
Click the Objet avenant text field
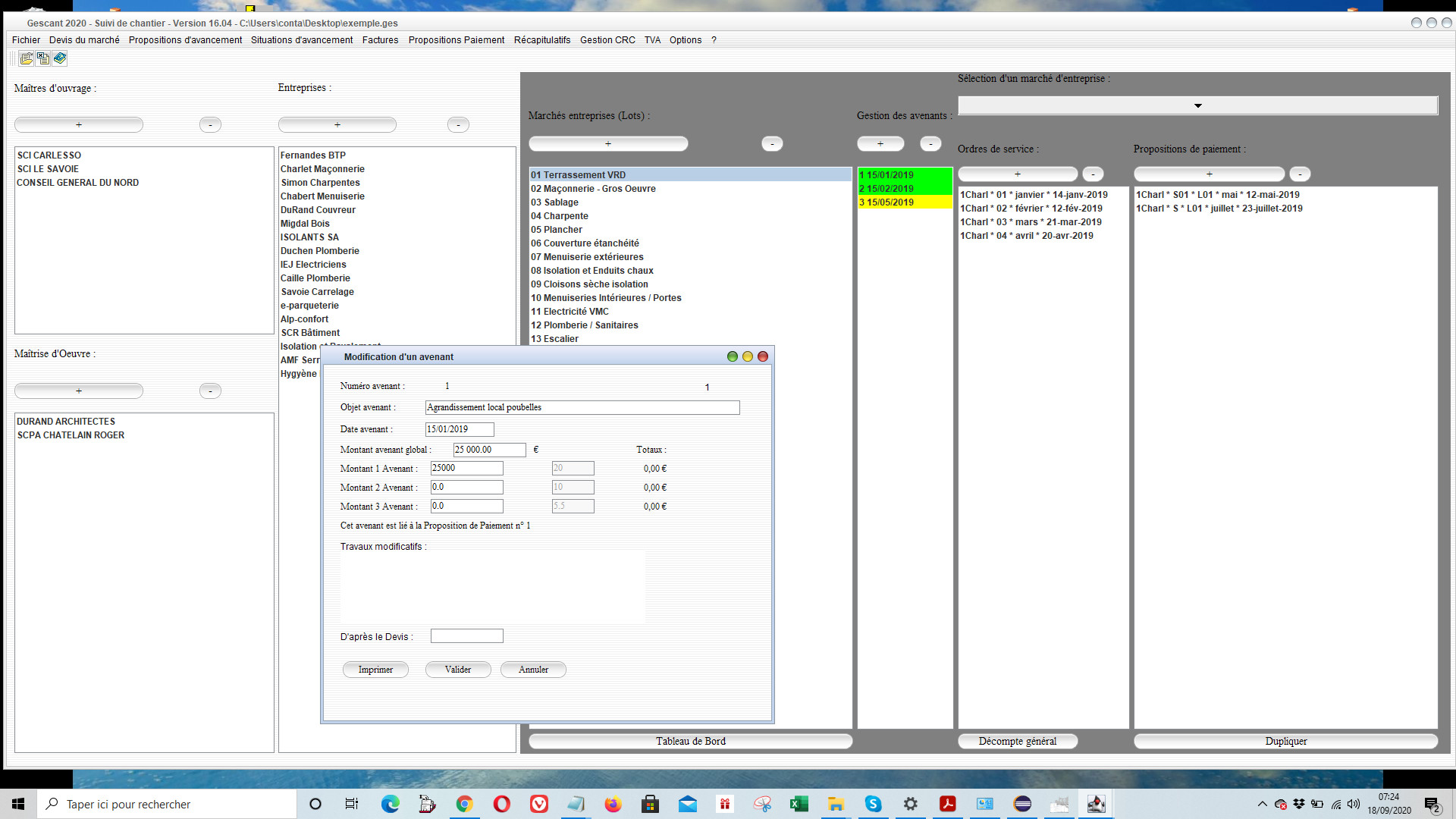point(582,408)
